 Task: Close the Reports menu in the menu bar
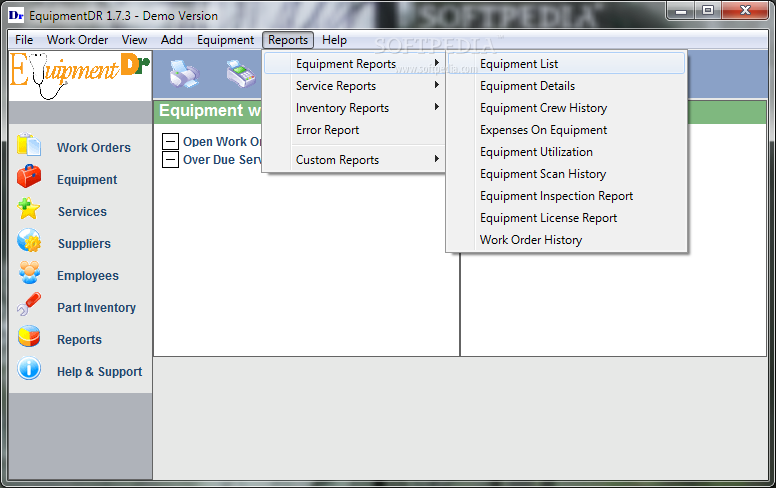click(x=288, y=40)
